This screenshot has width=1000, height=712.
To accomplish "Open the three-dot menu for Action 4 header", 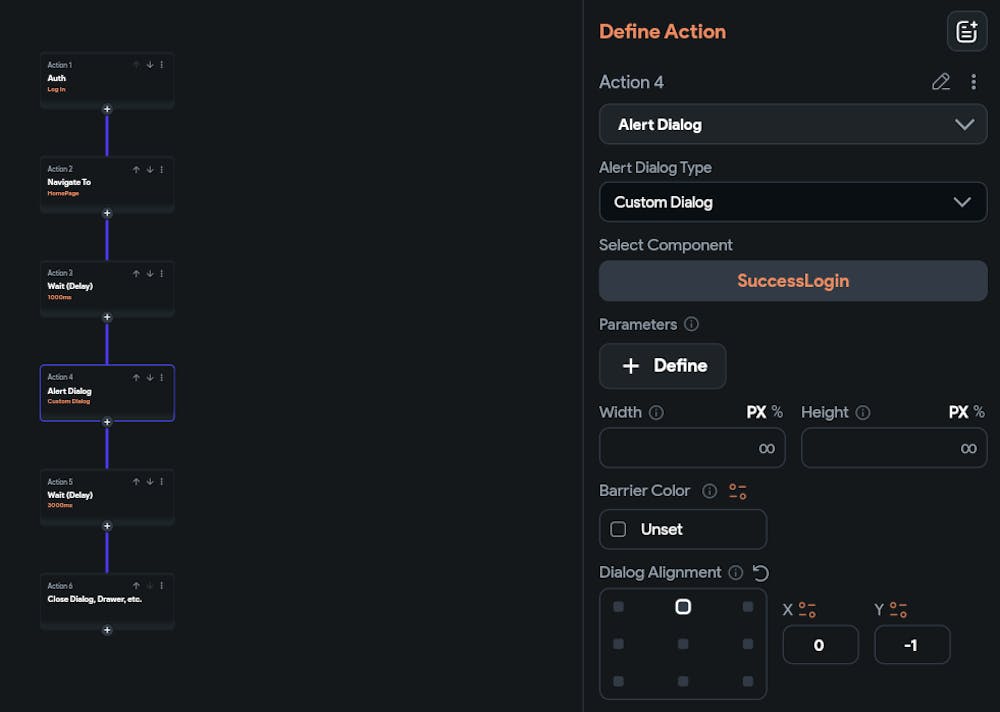I will [973, 82].
